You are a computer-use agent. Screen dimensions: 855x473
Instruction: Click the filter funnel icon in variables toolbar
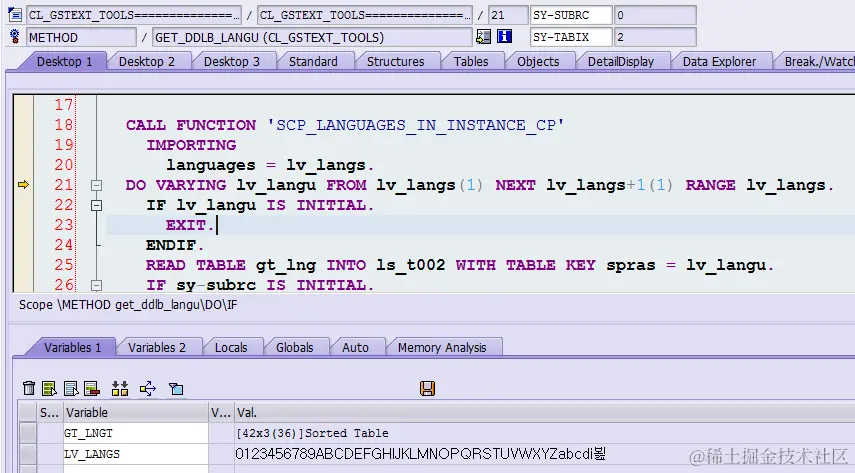click(x=176, y=388)
